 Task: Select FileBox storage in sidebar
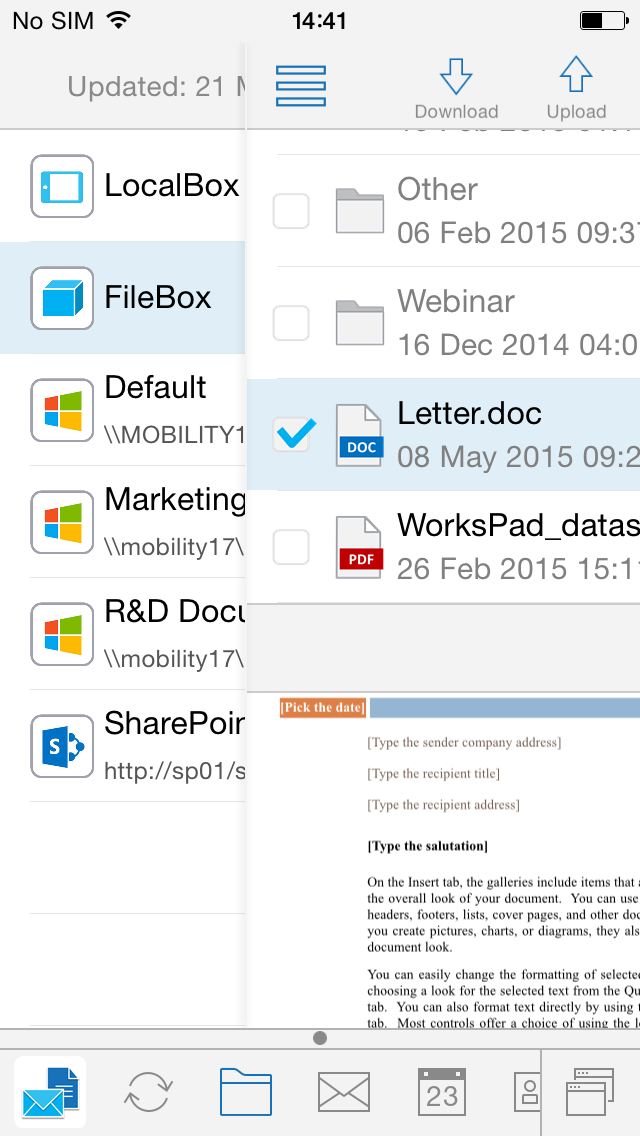tap(123, 298)
